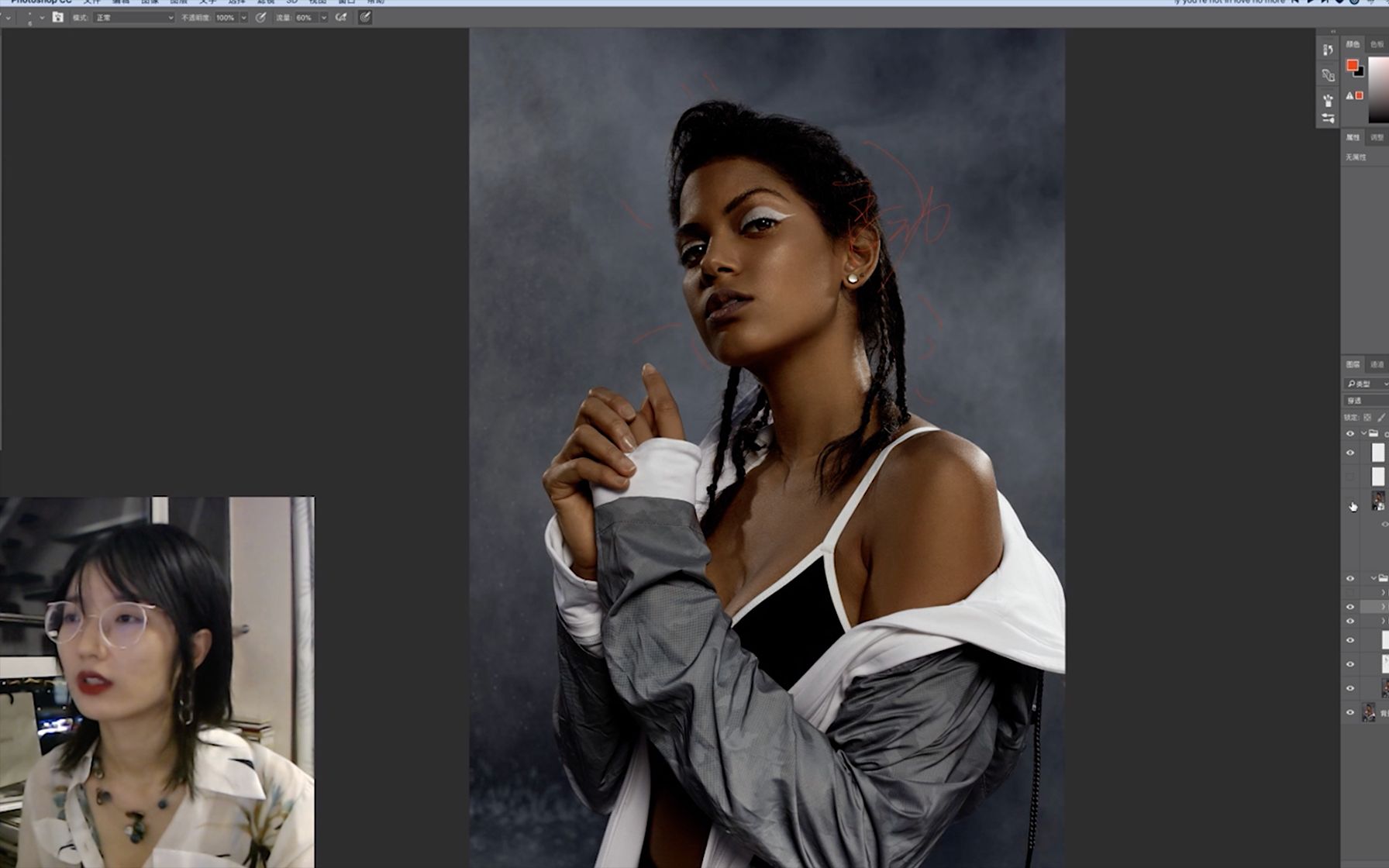1389x868 pixels.
Task: Open the painting mode 正常 dropdown
Action: pyautogui.click(x=133, y=17)
